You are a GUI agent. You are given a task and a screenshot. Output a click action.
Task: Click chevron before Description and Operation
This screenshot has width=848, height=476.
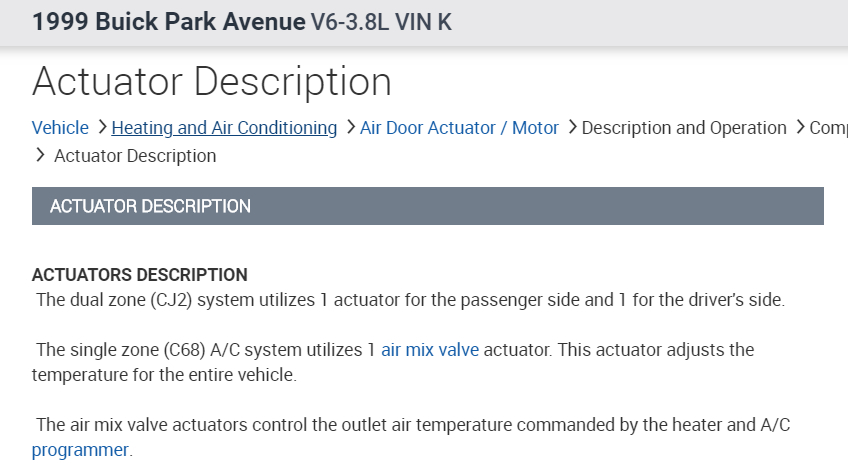coord(571,128)
